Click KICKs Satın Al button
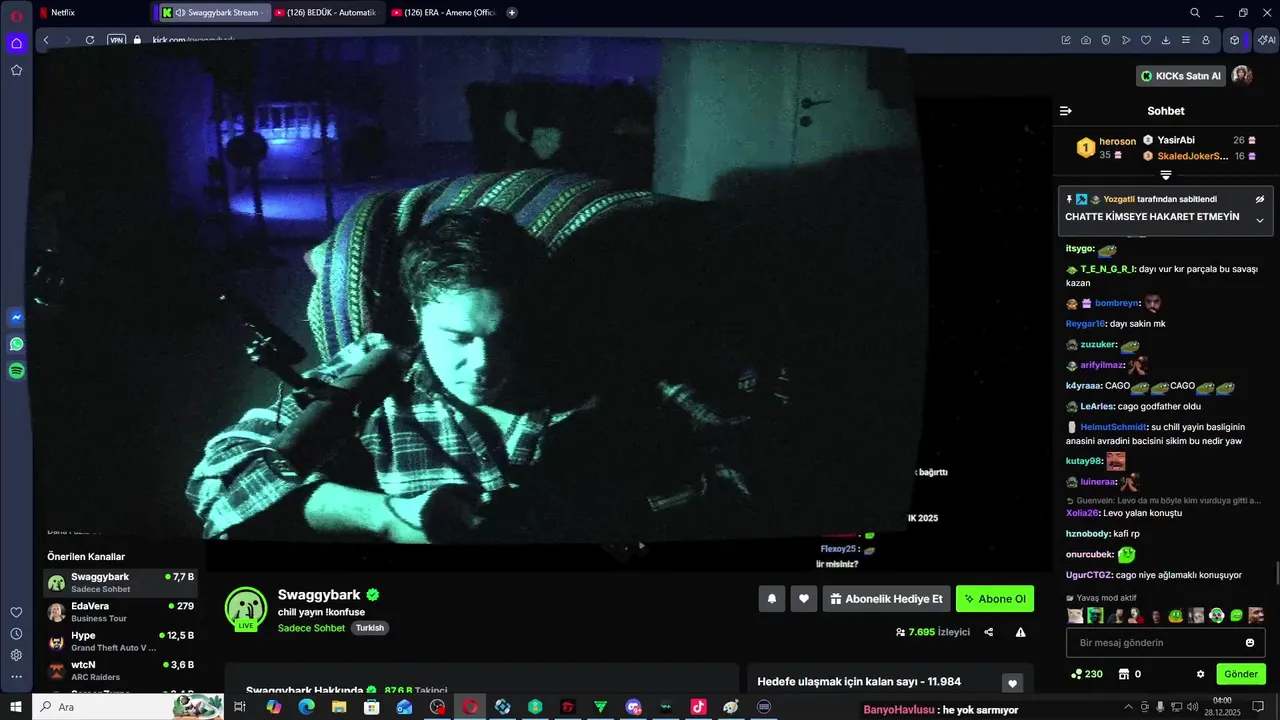 click(x=1181, y=76)
